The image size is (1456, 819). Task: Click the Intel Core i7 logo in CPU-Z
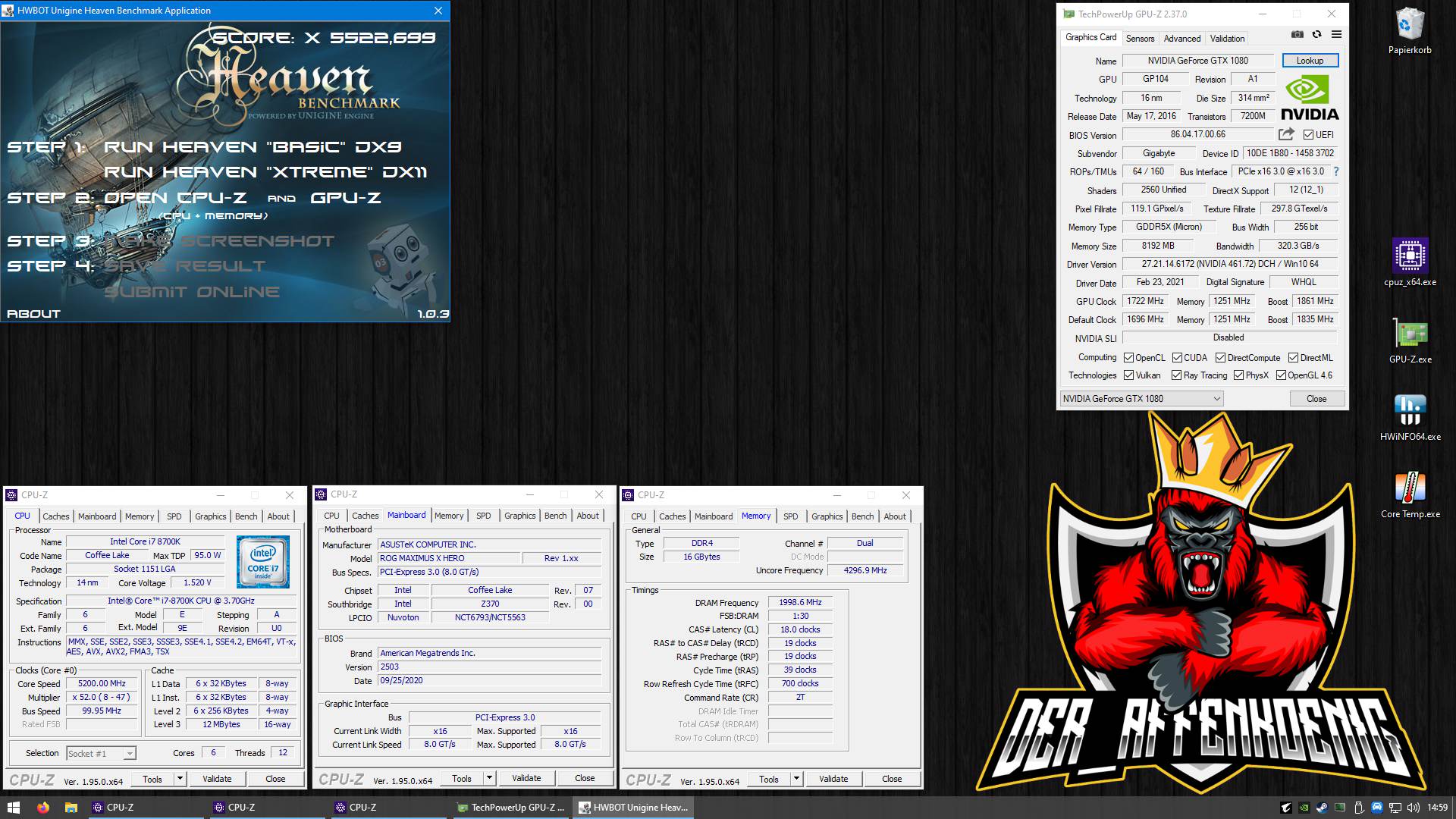click(262, 562)
